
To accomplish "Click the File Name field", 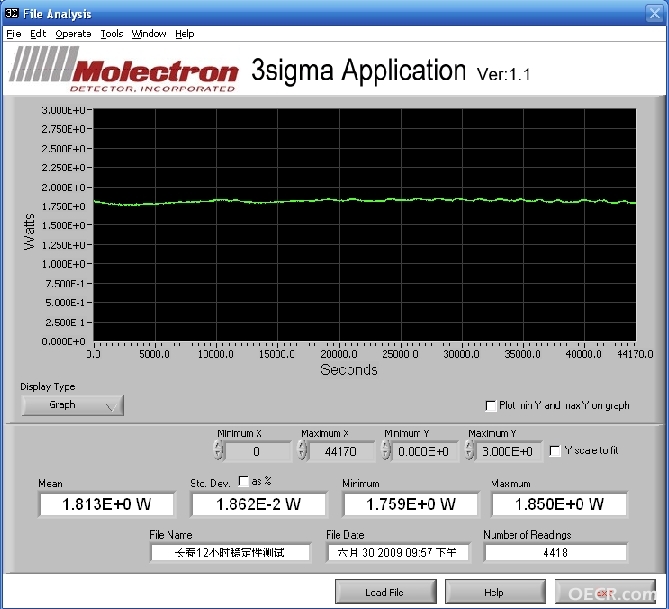I will click(230, 553).
